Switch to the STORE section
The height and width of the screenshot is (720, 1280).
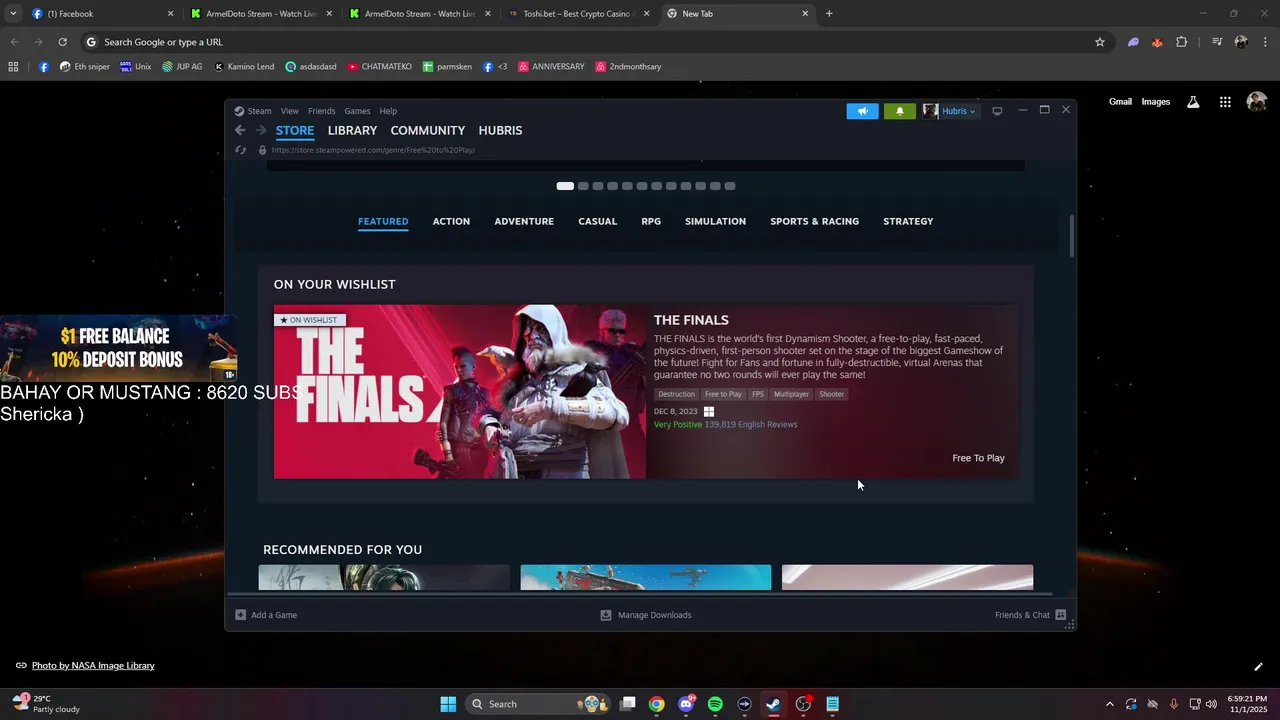pos(295,131)
